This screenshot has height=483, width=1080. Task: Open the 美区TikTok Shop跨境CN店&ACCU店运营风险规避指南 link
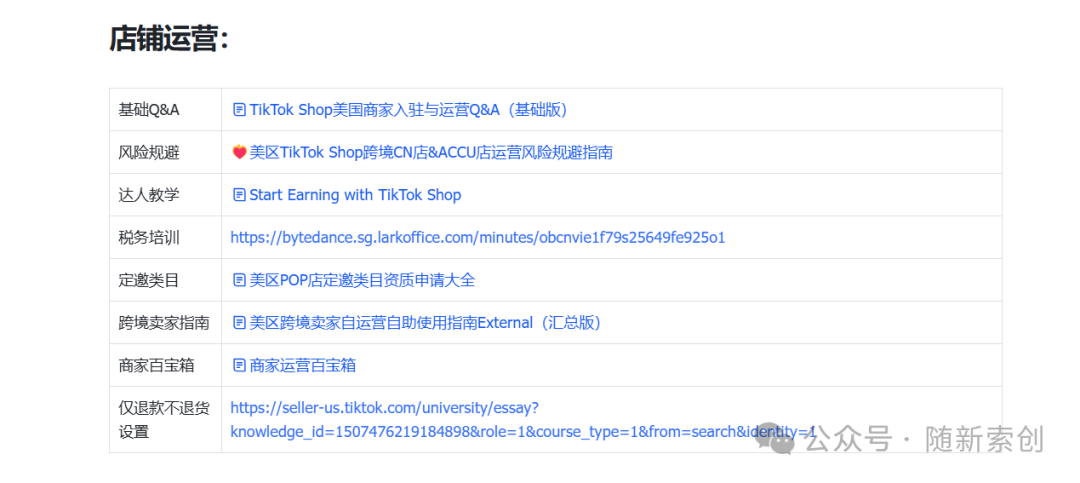tap(431, 153)
